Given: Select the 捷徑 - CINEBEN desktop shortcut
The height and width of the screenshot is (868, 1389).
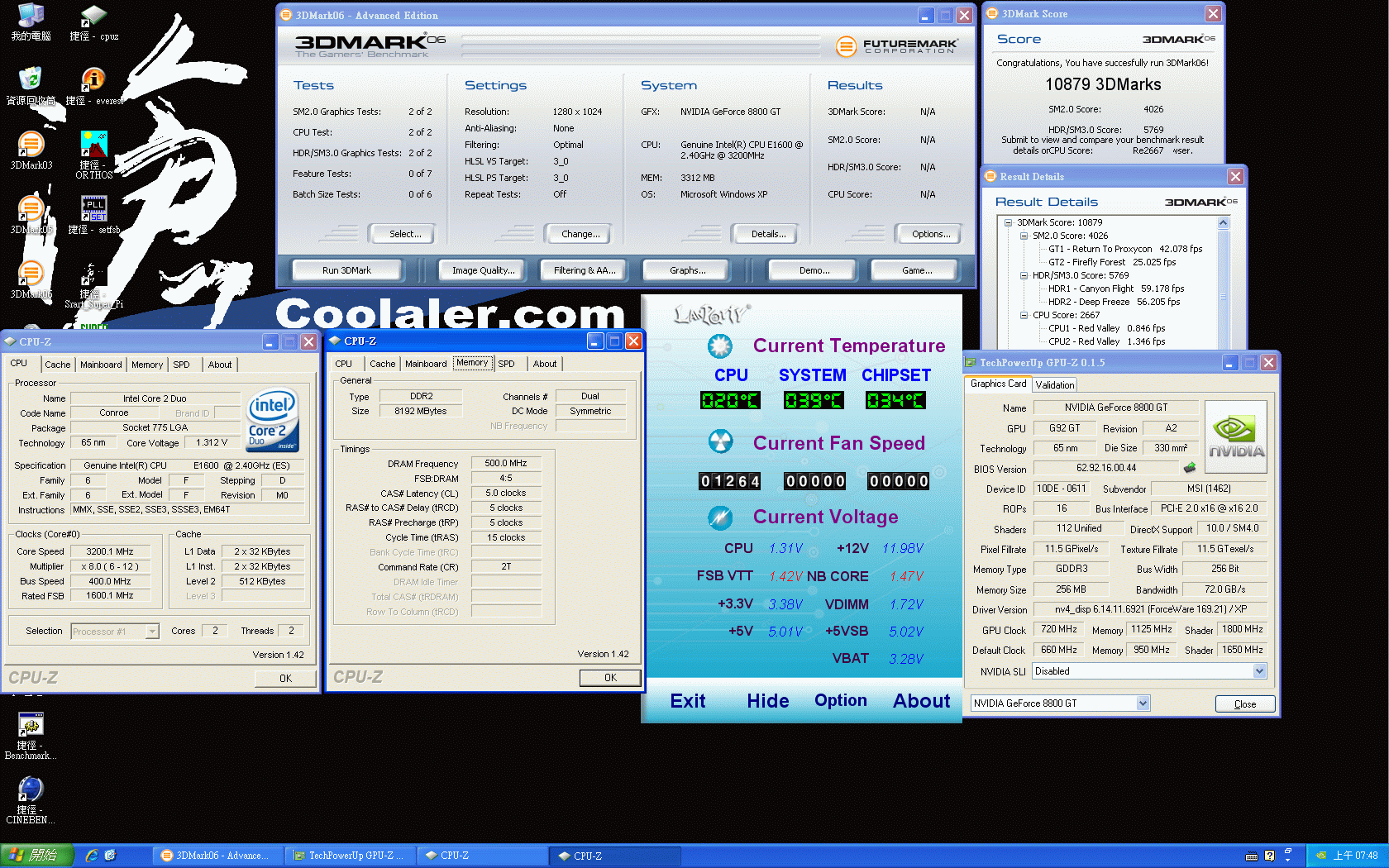Looking at the screenshot, I should [31, 800].
